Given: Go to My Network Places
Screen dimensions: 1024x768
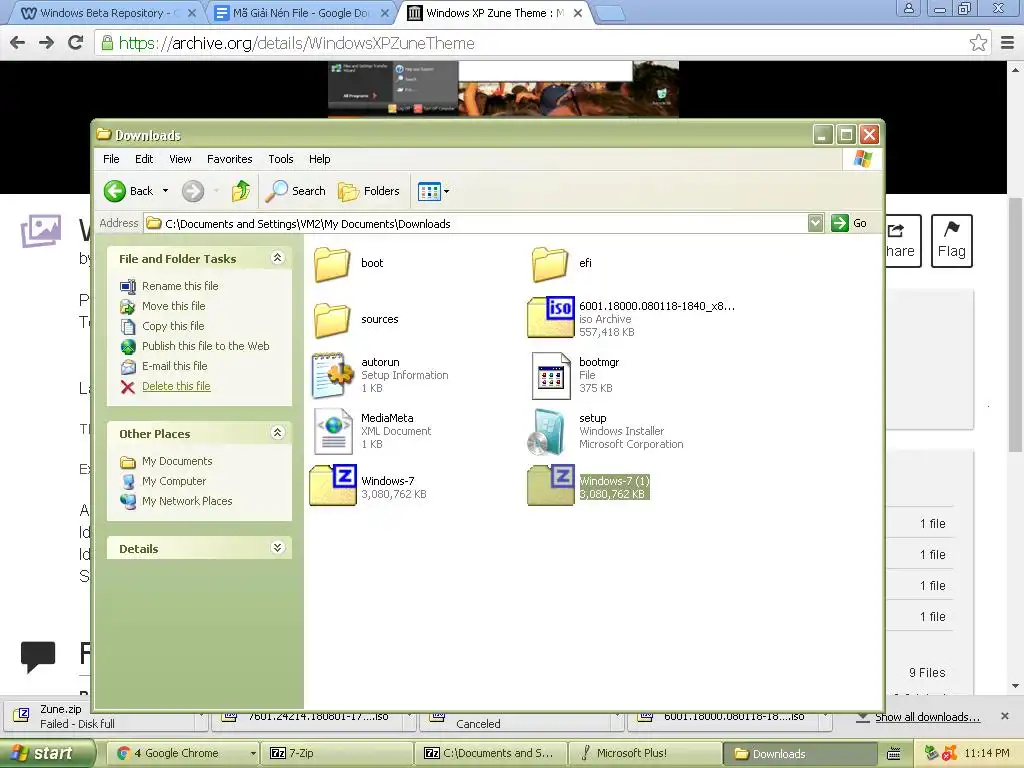Looking at the screenshot, I should click(x=187, y=501).
